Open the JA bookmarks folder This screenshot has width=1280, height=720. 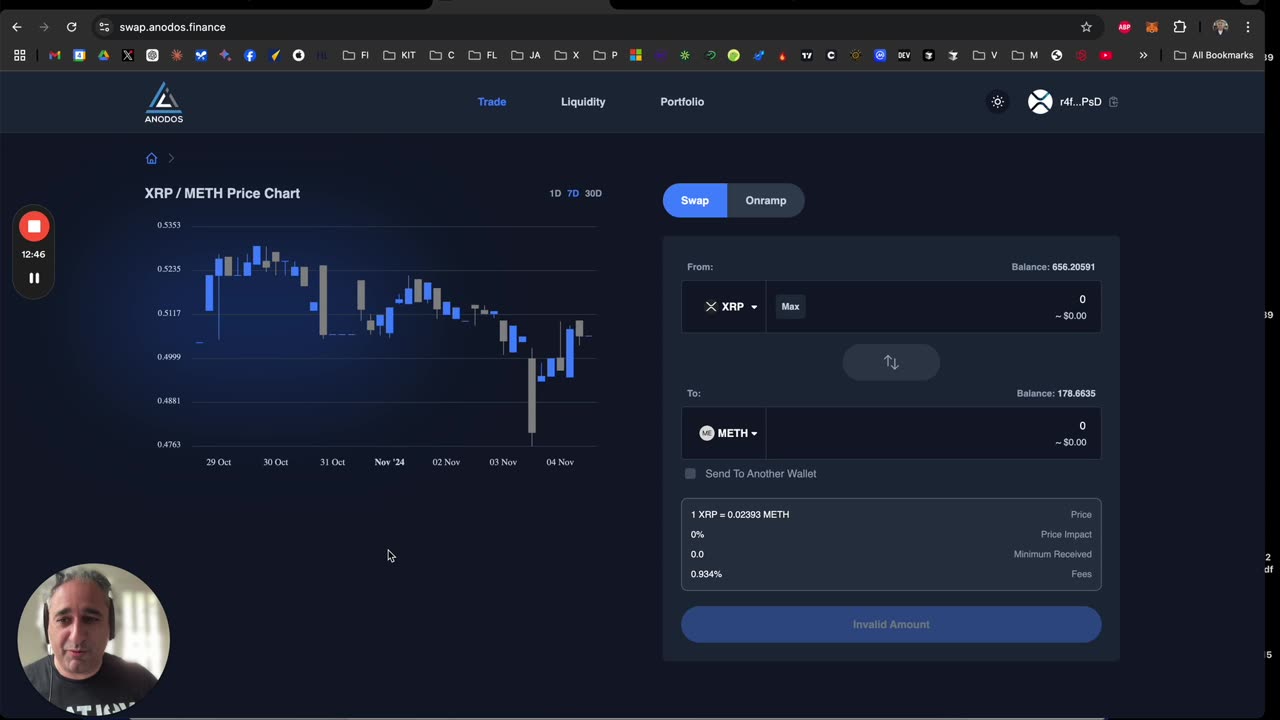[526, 55]
